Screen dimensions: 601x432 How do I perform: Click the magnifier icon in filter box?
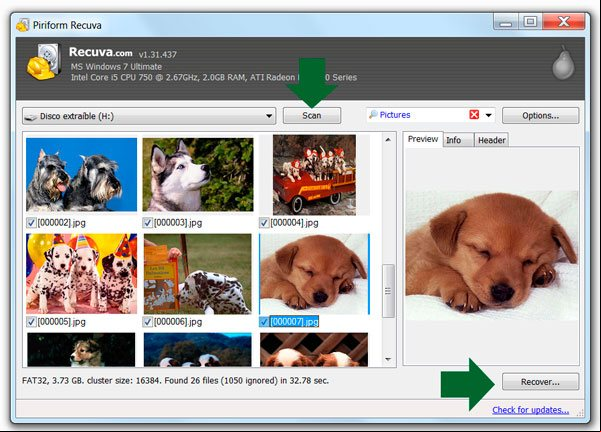[373, 115]
